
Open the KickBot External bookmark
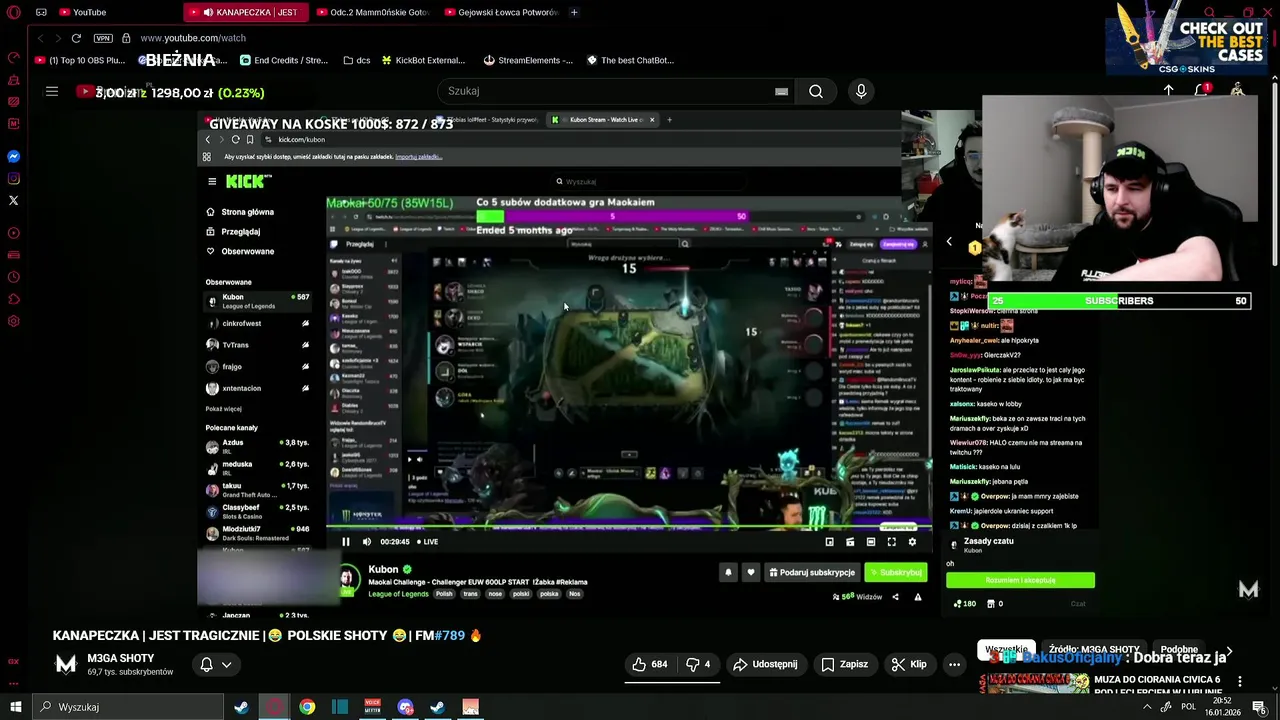(x=423, y=60)
